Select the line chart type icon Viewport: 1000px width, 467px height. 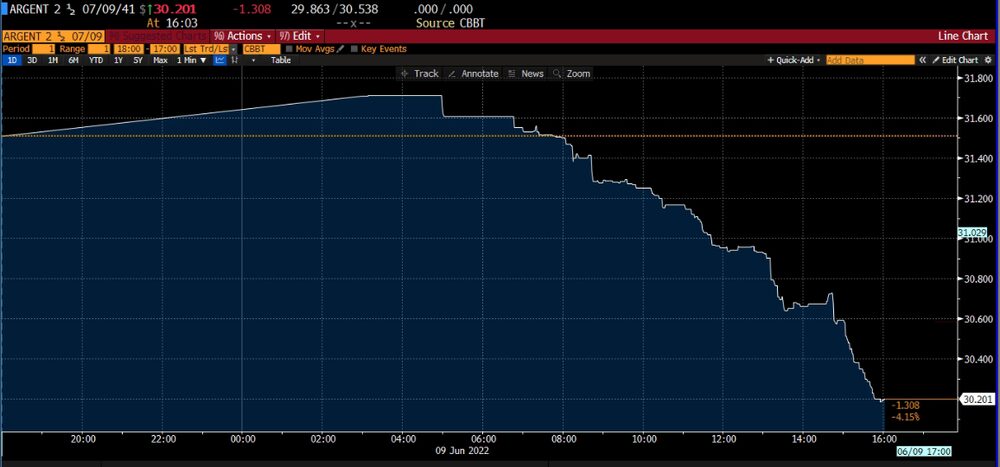point(218,60)
